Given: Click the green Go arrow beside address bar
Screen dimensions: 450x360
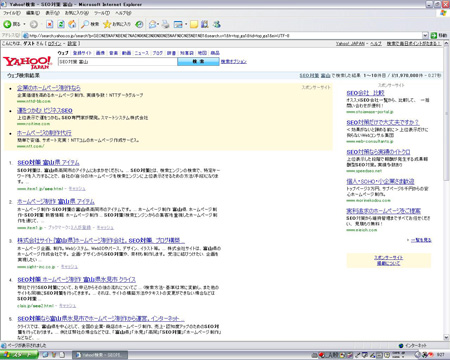Looking at the screenshot, I should click(x=434, y=35).
